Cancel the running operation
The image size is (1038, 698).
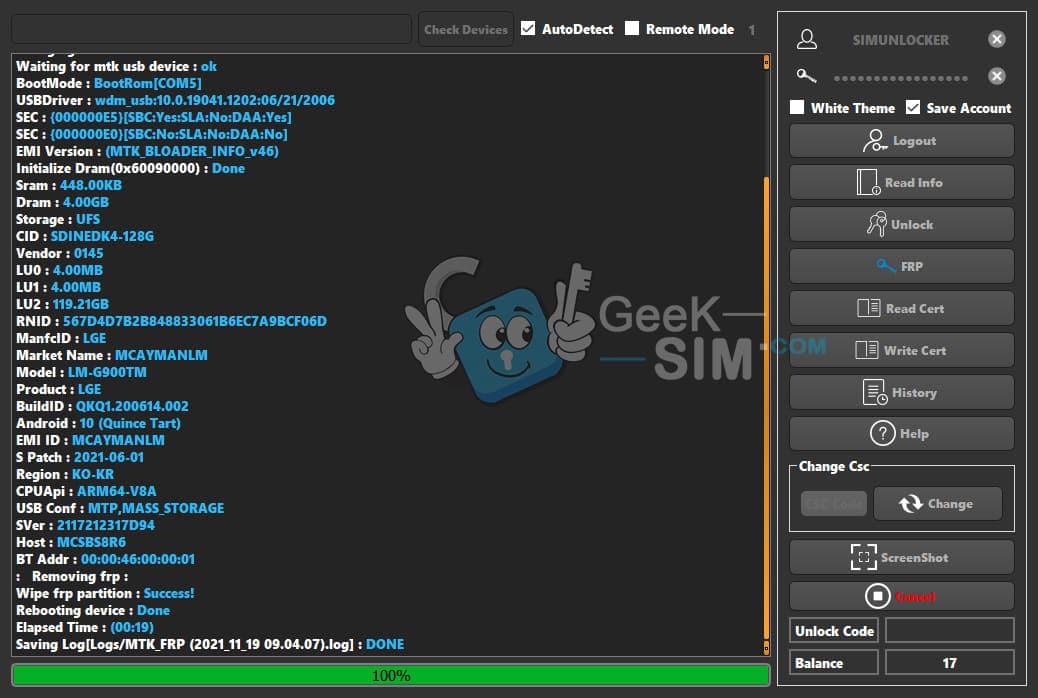click(901, 596)
